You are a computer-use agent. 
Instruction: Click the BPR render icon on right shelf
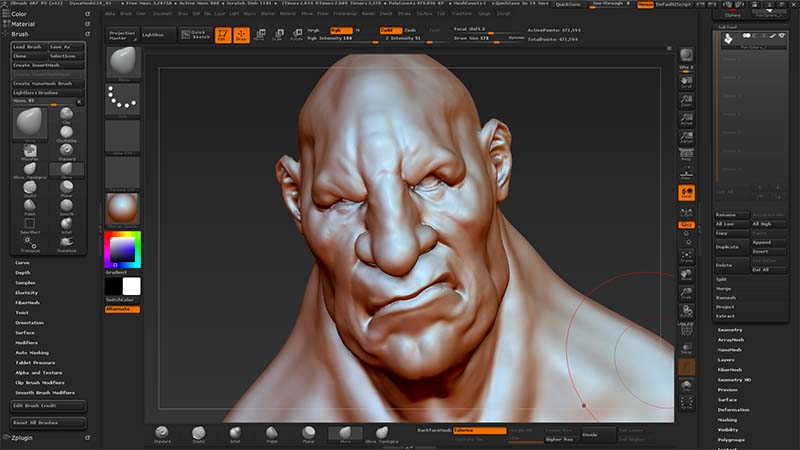pos(686,55)
